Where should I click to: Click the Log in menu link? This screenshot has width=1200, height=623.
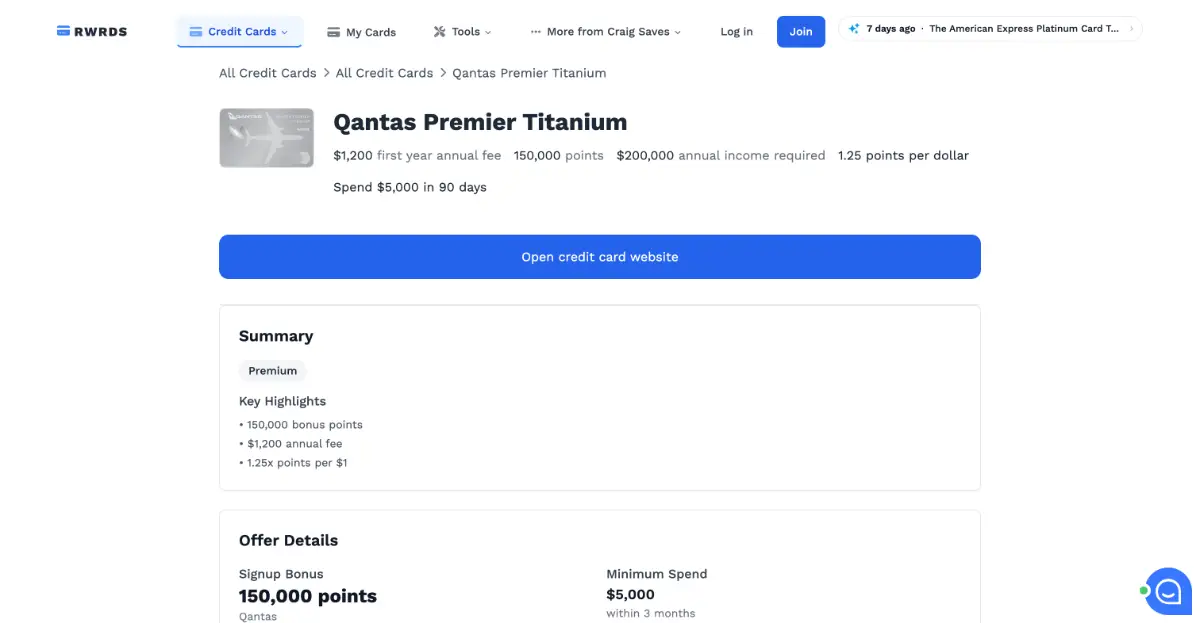(x=736, y=32)
